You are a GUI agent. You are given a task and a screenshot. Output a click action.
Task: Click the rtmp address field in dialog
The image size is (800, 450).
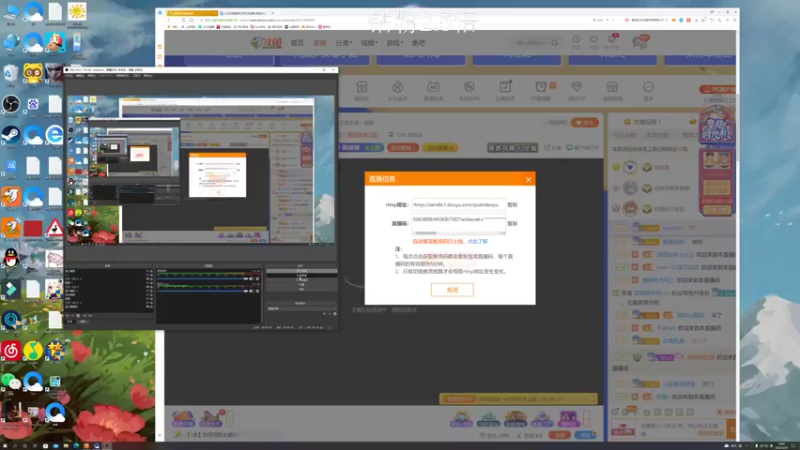[458, 205]
